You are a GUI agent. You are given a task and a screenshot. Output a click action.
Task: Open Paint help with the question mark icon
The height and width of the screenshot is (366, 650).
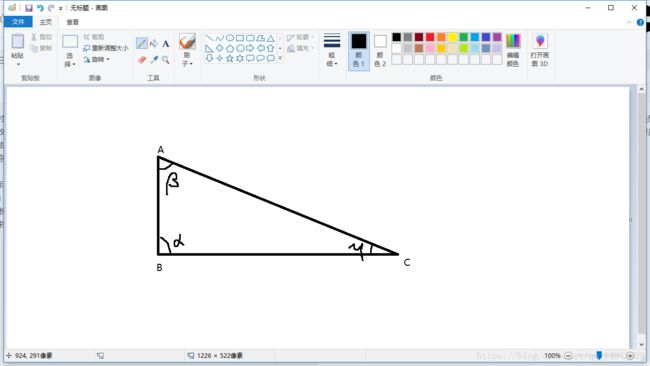click(640, 22)
